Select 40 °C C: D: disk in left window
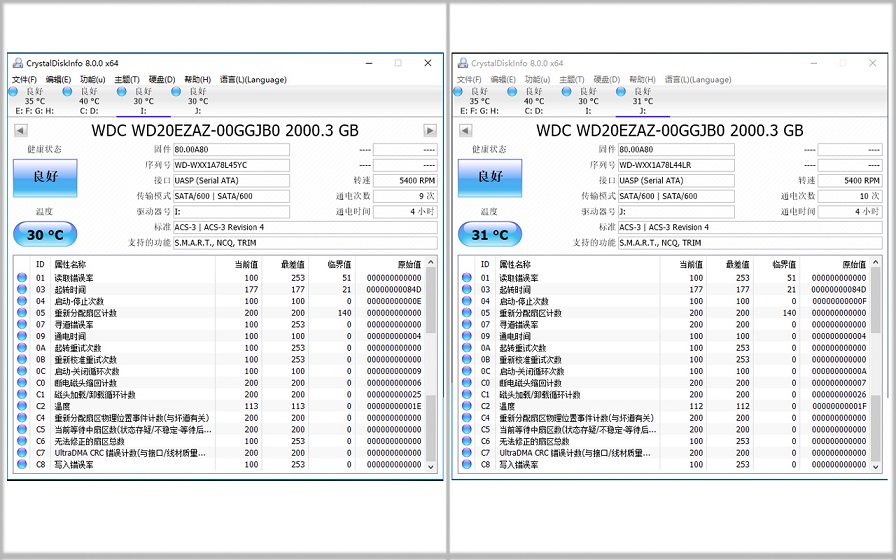The width and height of the screenshot is (896, 560). [89, 101]
